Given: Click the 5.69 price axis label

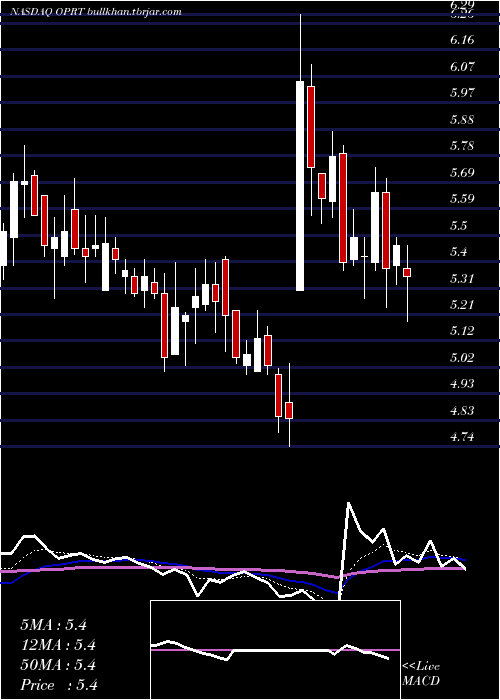Looking at the screenshot, I should click(x=462, y=173).
